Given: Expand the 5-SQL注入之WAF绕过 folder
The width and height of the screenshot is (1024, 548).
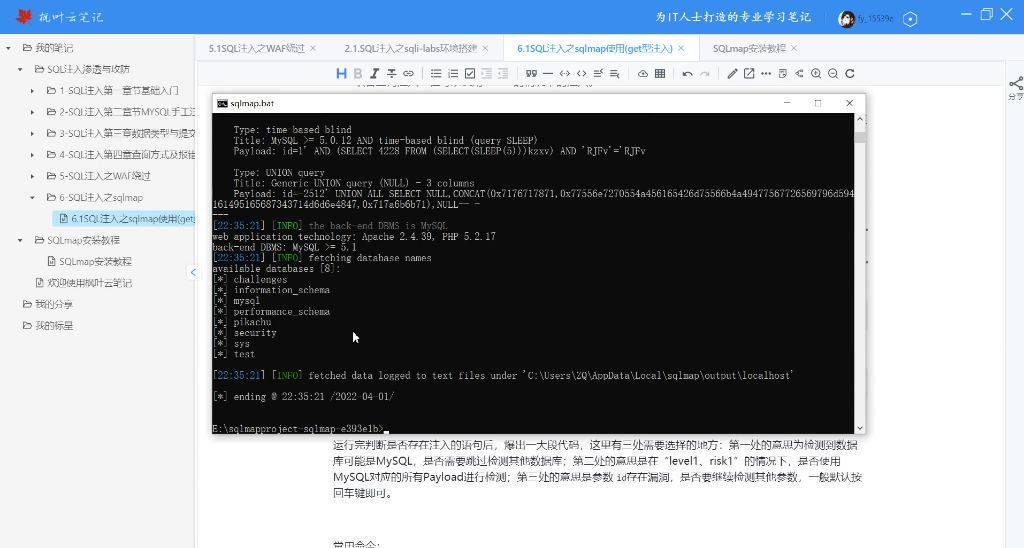Looking at the screenshot, I should coord(32,176).
